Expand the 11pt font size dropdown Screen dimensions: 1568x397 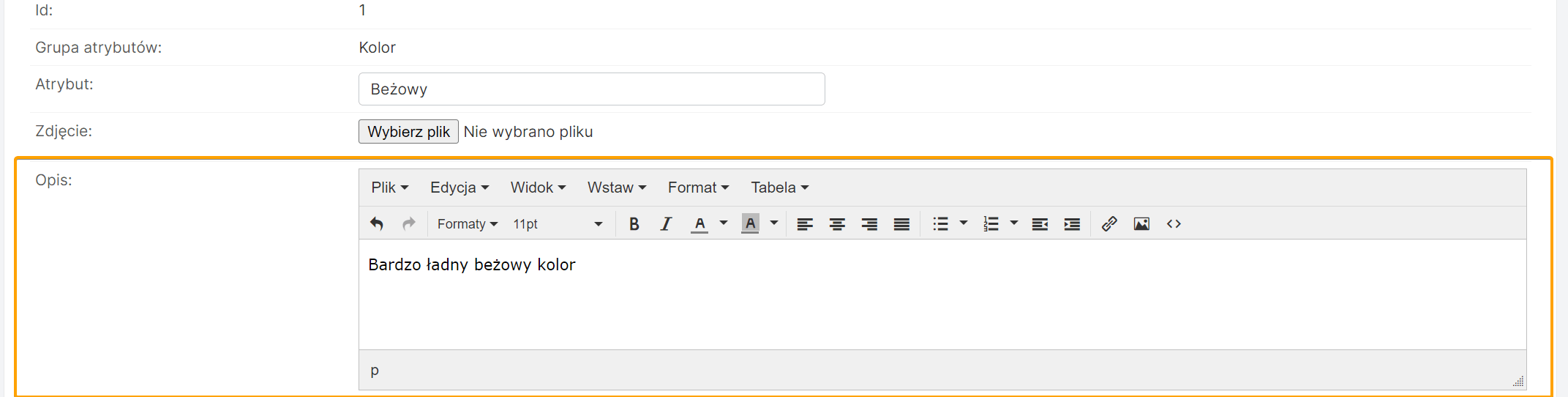(558, 224)
